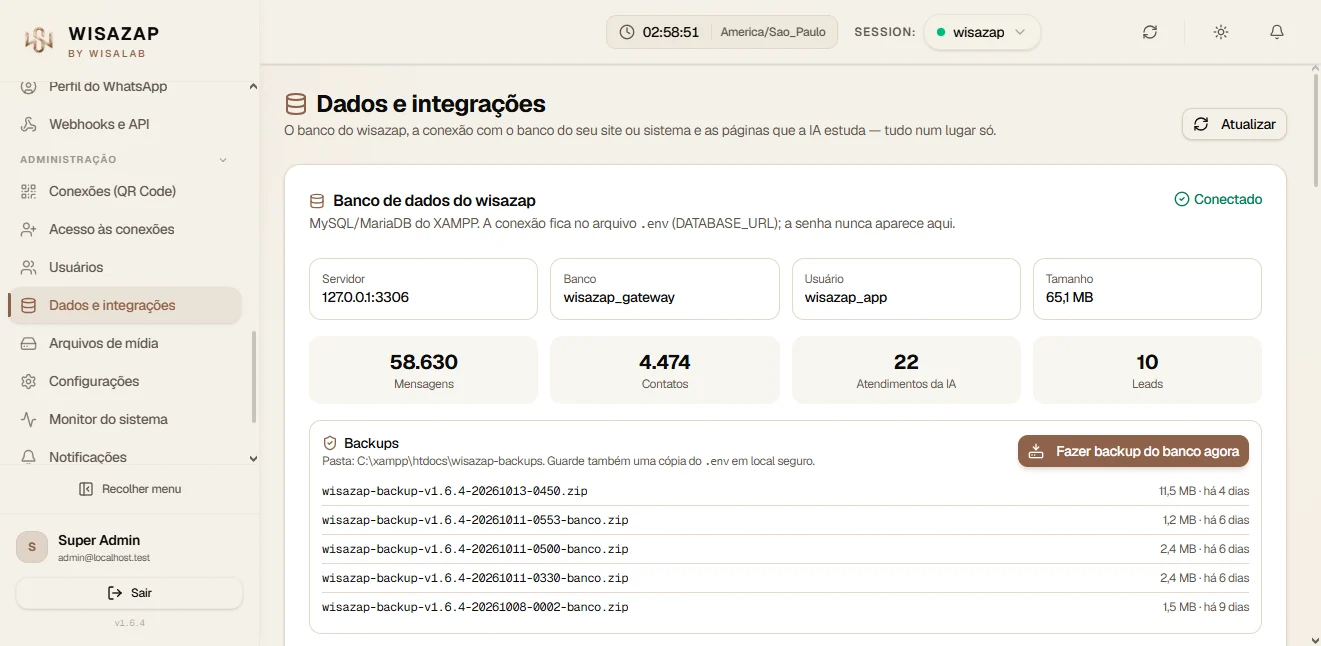Click the Usuários people icon
The width and height of the screenshot is (1321, 646).
[x=29, y=267]
